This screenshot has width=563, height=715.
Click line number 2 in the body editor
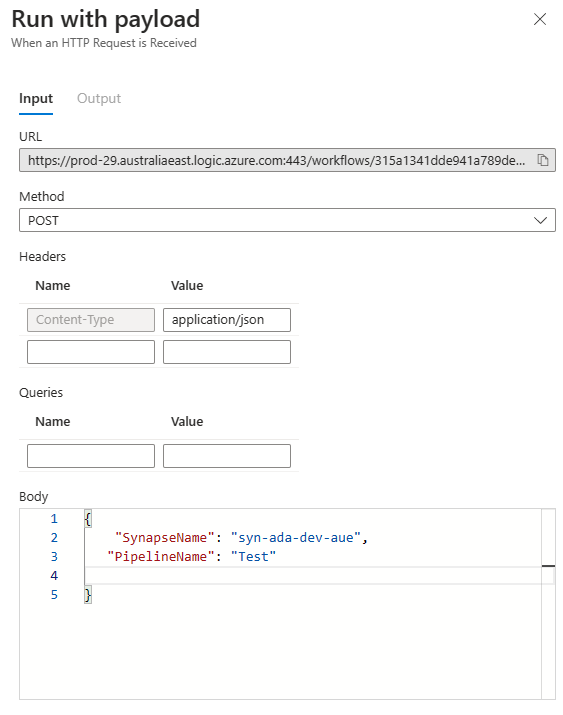(x=54, y=538)
